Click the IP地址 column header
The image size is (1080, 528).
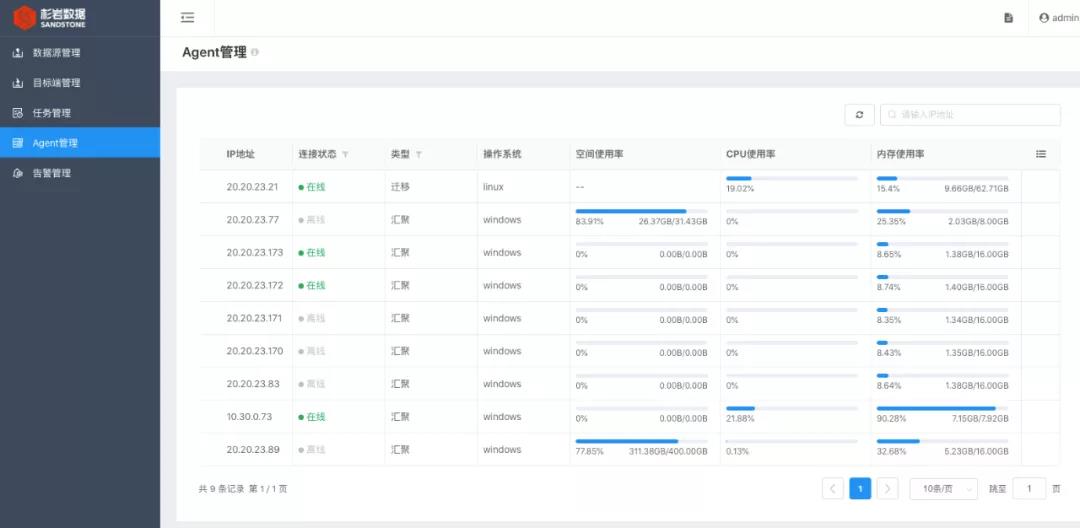coord(240,154)
